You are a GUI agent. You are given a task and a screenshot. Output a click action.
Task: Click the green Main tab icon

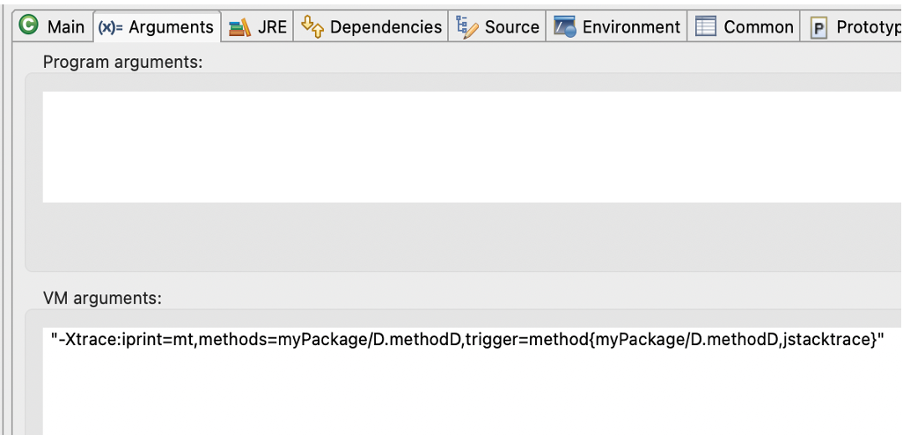point(28,25)
